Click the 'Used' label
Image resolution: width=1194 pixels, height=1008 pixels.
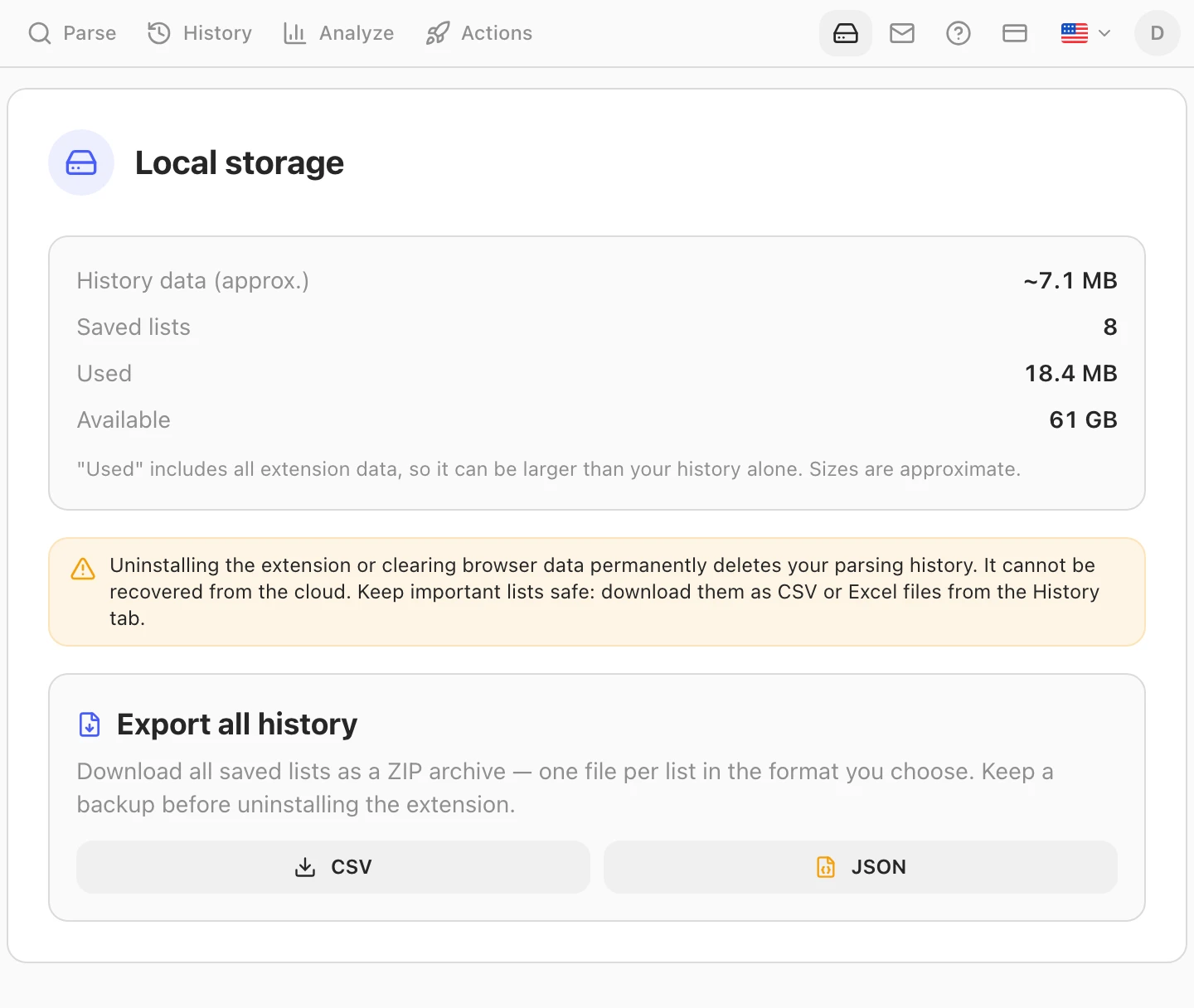click(x=104, y=374)
